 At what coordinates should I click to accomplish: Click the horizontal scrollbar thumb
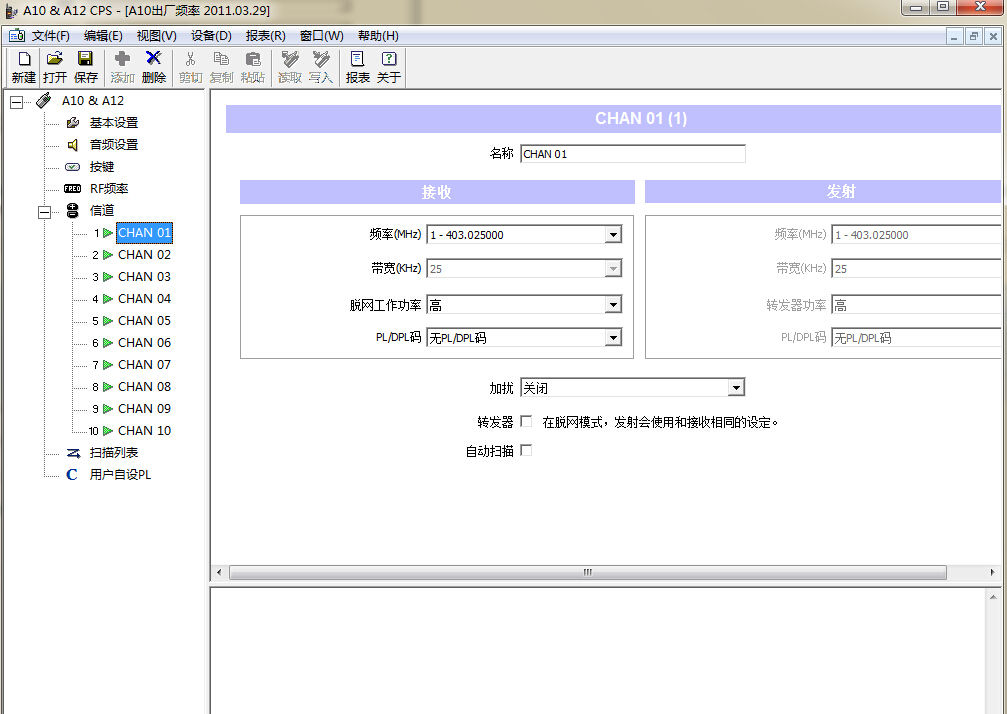click(x=587, y=573)
